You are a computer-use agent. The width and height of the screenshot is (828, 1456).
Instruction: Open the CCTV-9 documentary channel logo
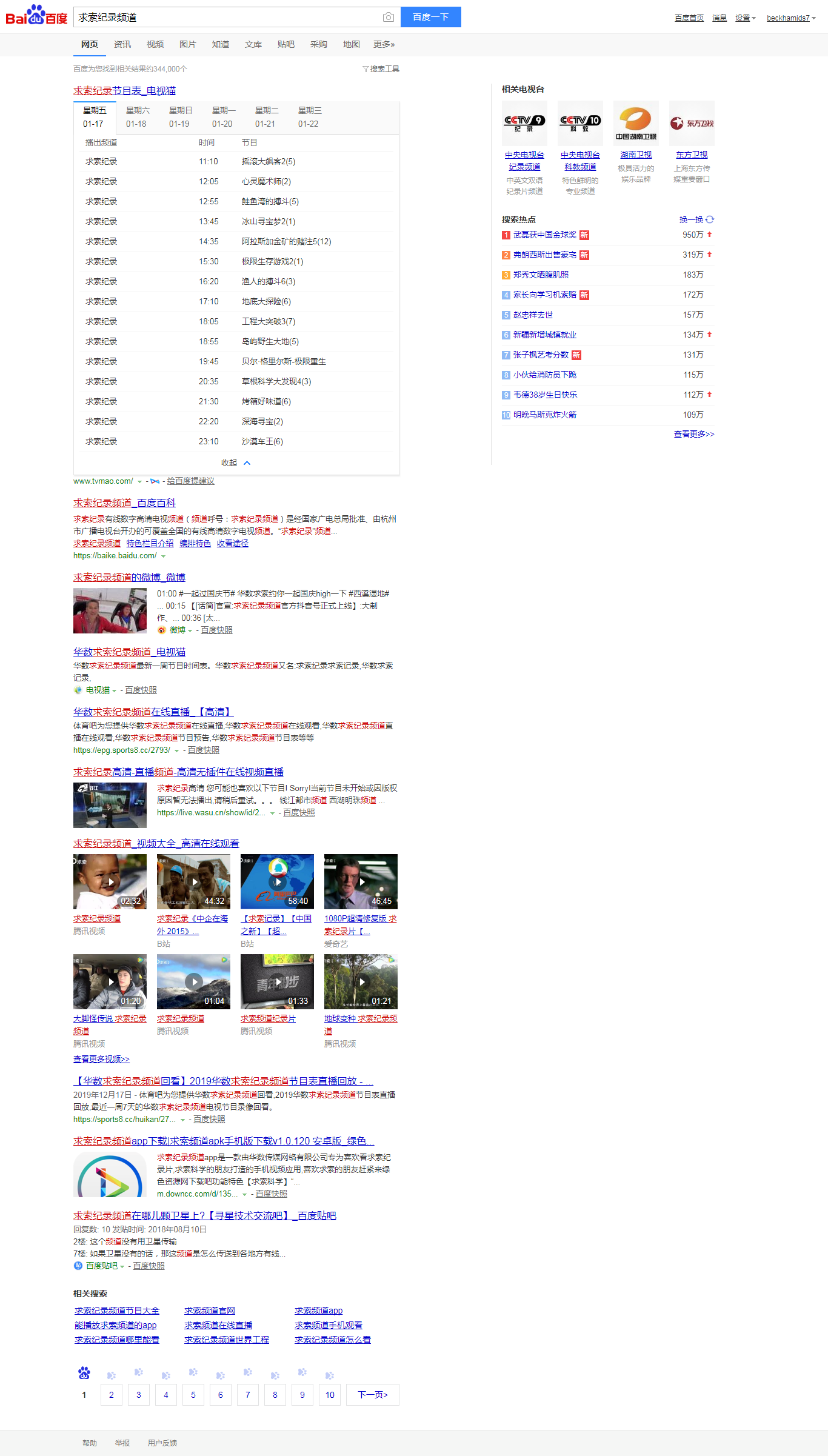point(524,124)
